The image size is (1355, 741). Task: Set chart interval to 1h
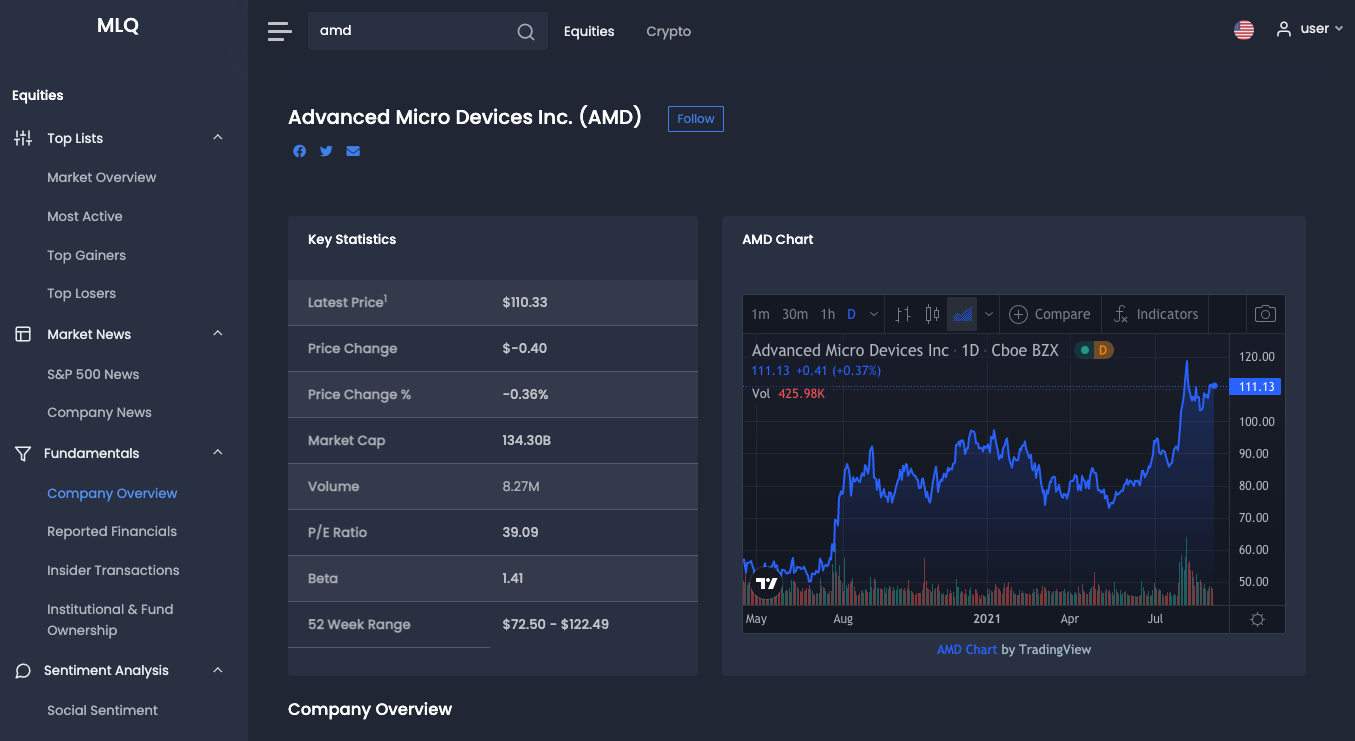tap(828, 314)
